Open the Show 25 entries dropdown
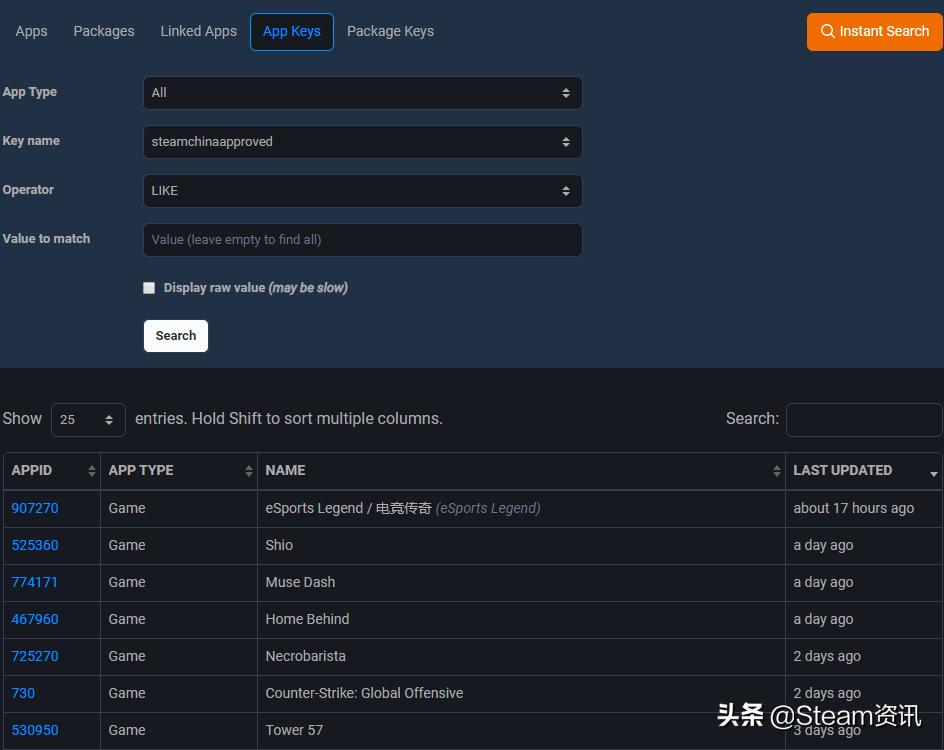 coord(88,420)
